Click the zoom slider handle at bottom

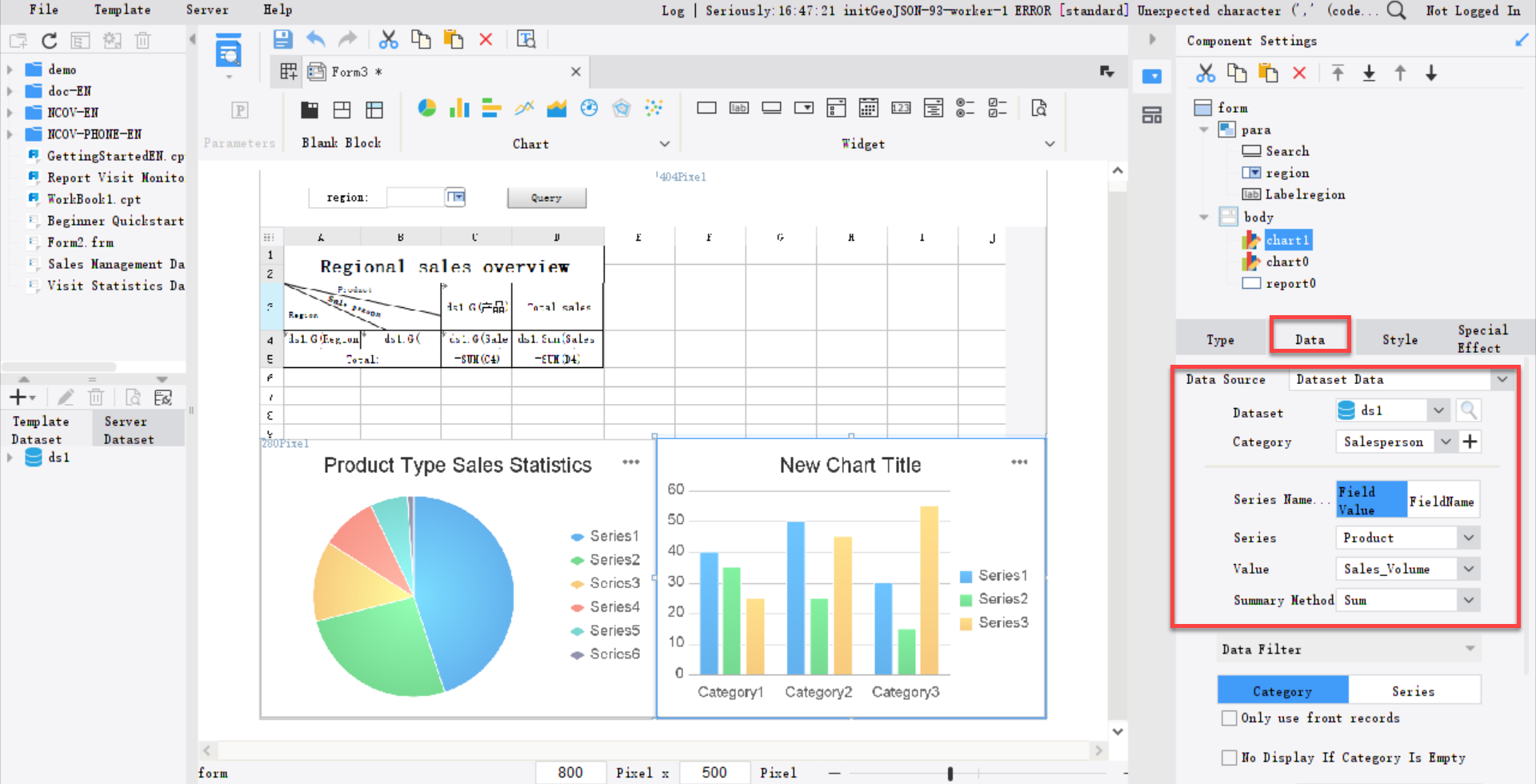[x=950, y=774]
